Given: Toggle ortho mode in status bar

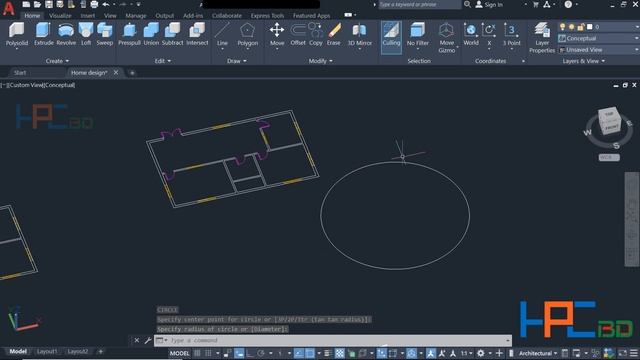Looking at the screenshot, I should point(249,353).
